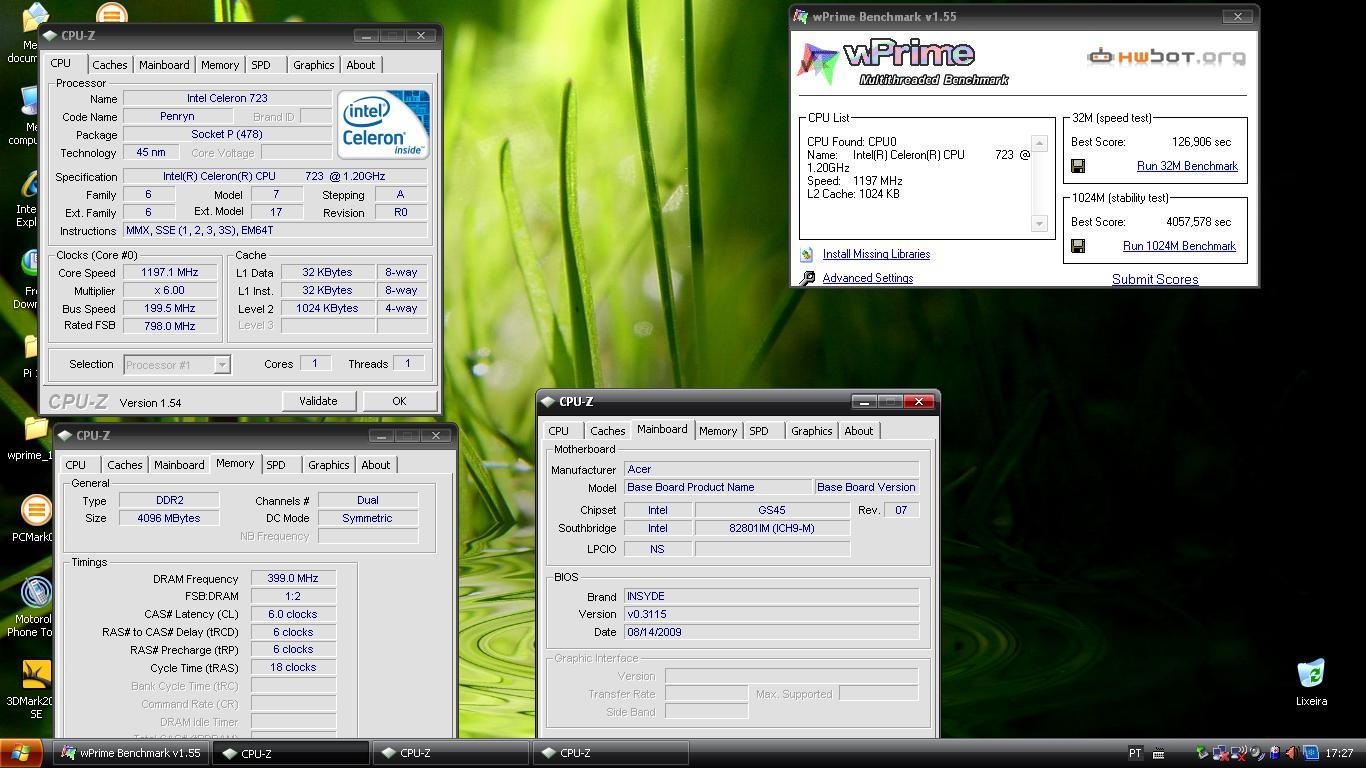Select the Memory tab in Mainboard CPU-Z window

coord(718,431)
